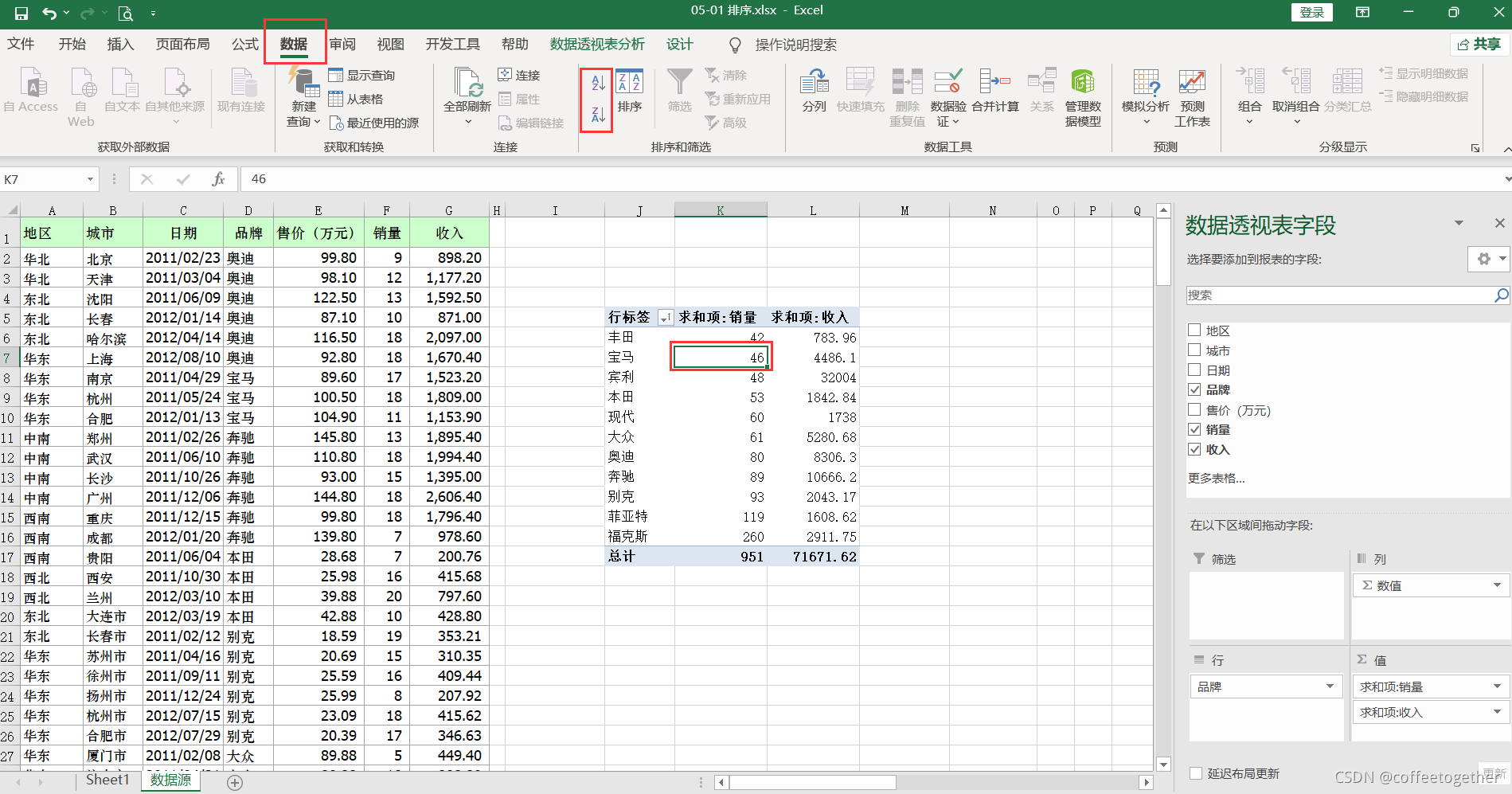The width and height of the screenshot is (1512, 794).
Task: Open What-If Analysis menu
Action: tap(1146, 97)
